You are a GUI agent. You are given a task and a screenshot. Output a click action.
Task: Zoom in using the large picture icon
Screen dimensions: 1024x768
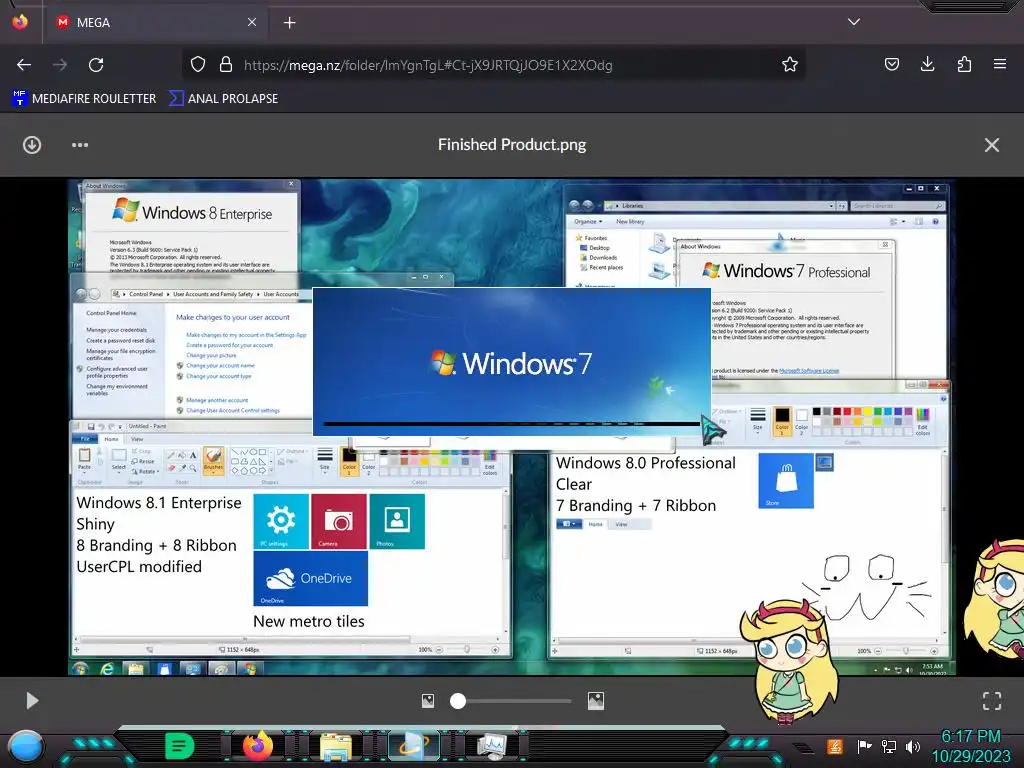click(x=596, y=701)
